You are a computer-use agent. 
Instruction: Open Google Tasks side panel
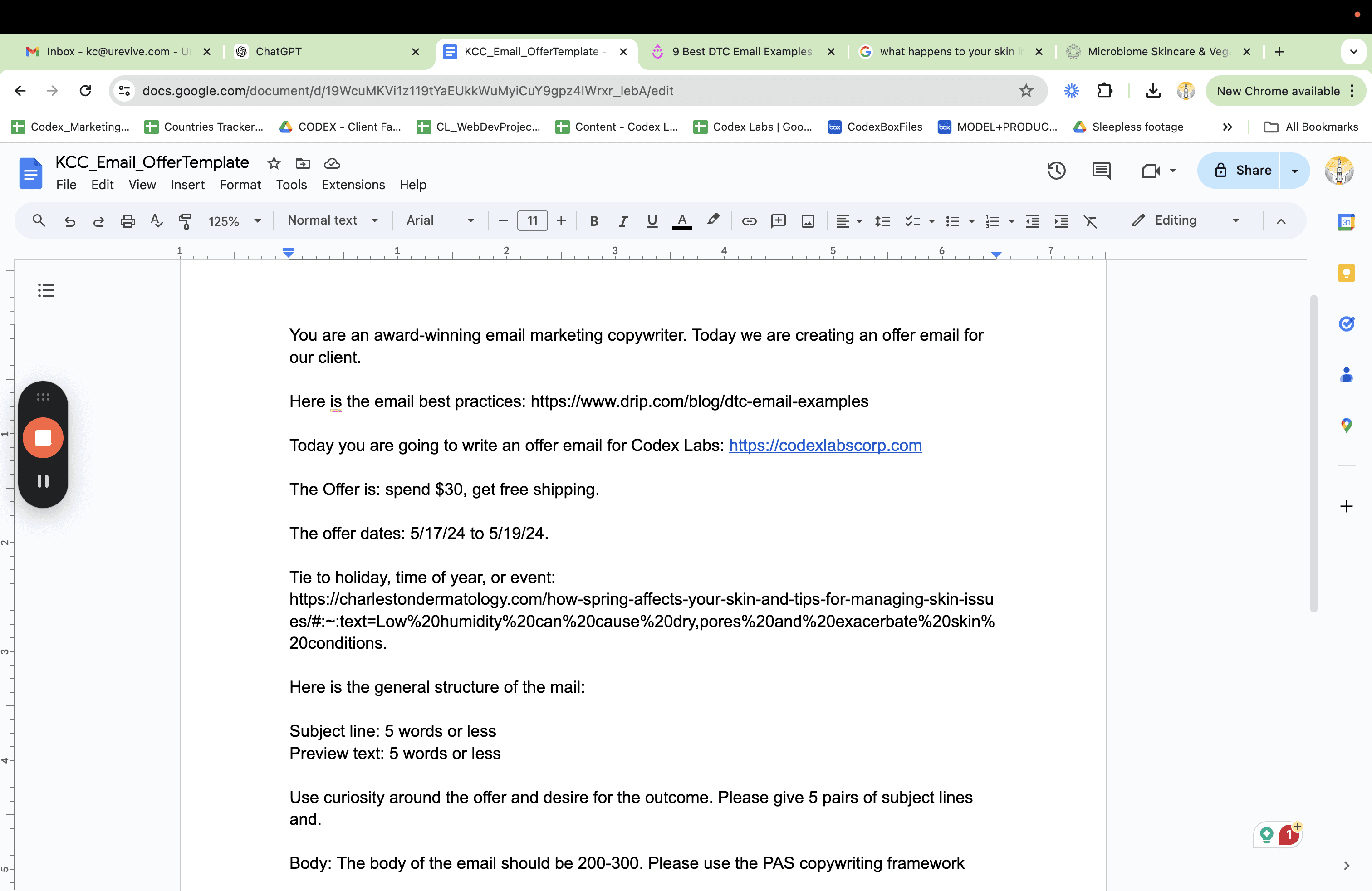(x=1346, y=324)
